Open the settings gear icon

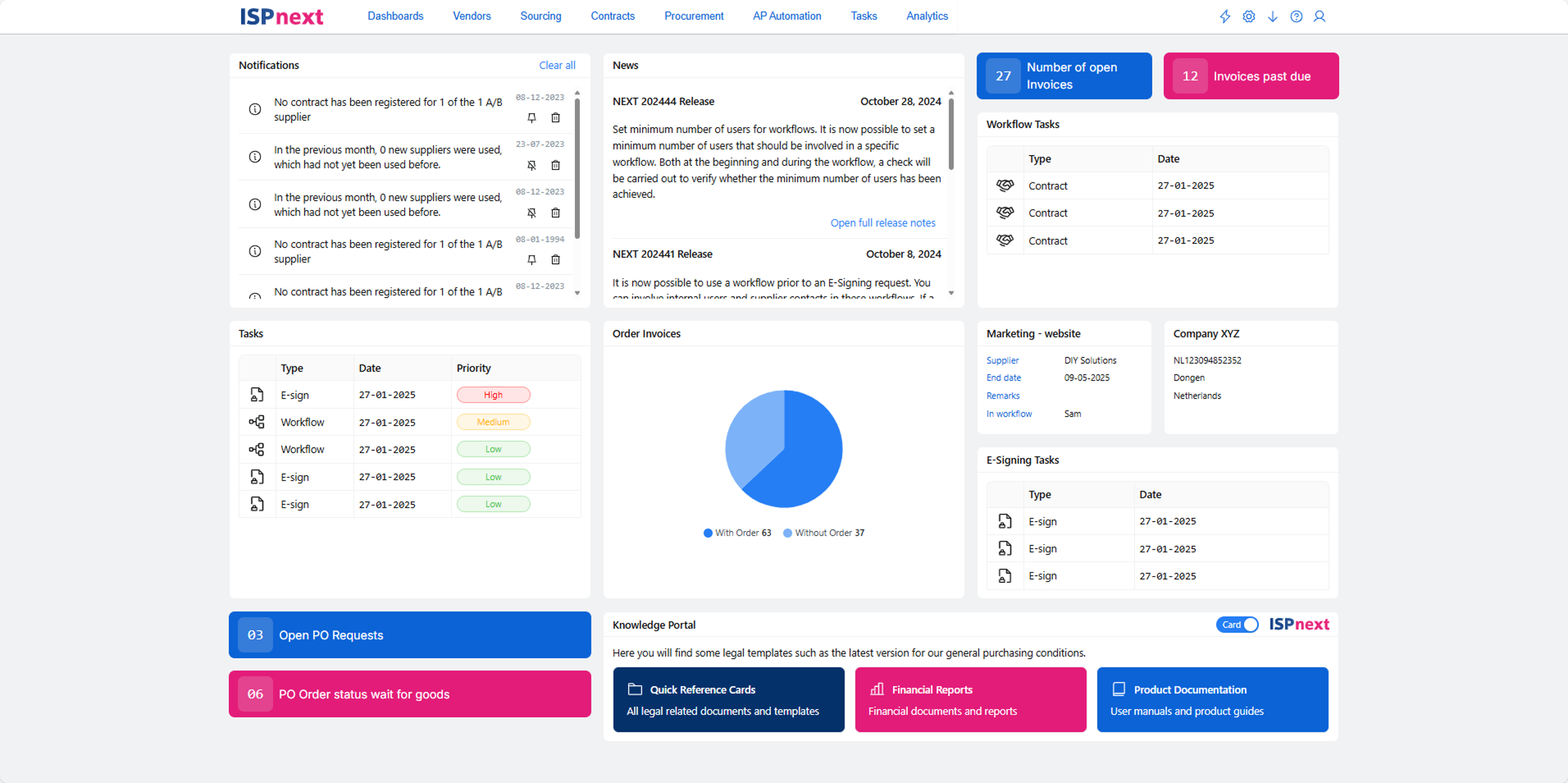1248,16
